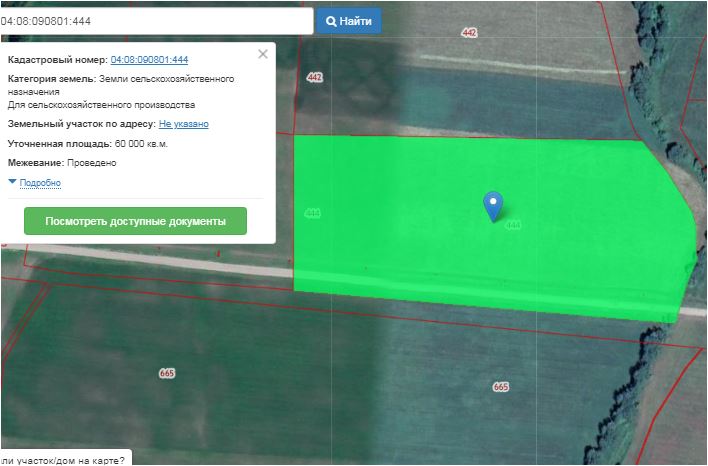Click the road strip left of green parcel
This screenshot has width=708, height=466.
pos(150,266)
